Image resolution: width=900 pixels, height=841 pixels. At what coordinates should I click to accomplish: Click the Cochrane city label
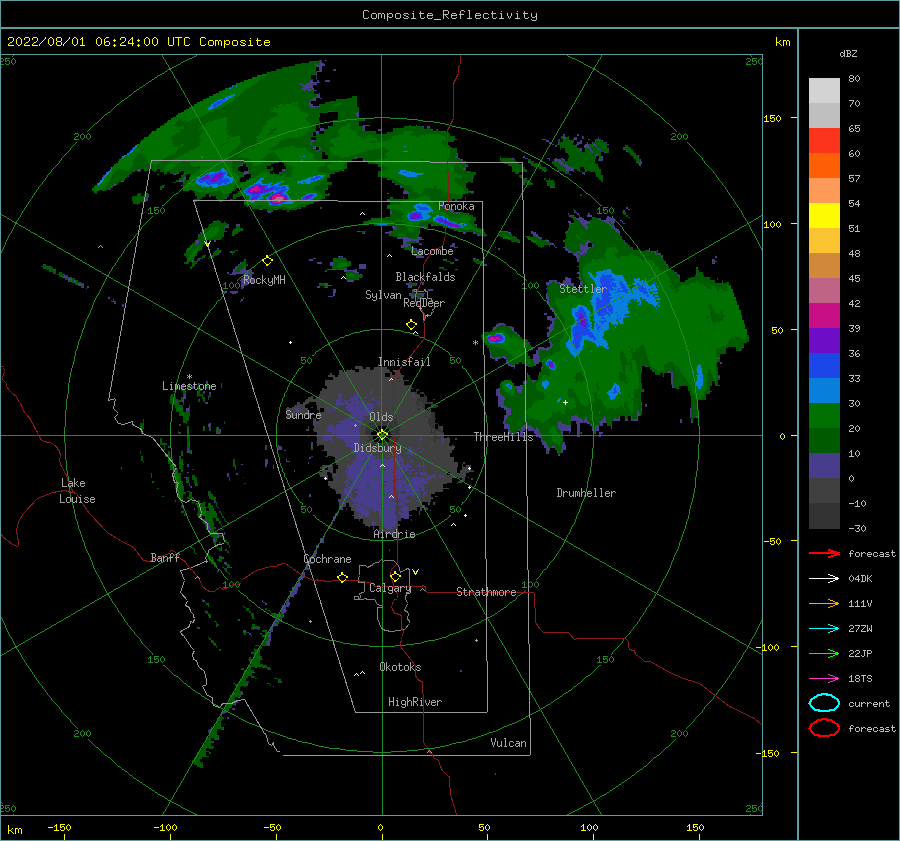pos(327,559)
